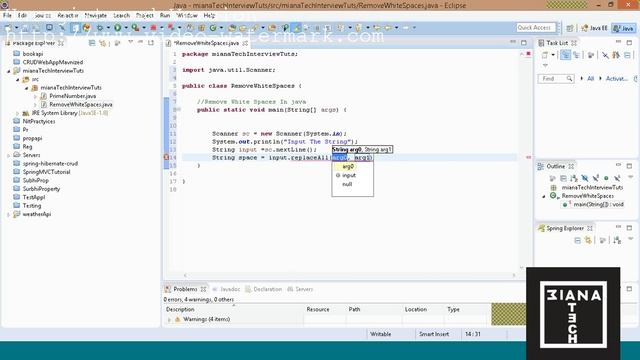
Task: Click the red Stop square toolbar icon
Action: 153,27
